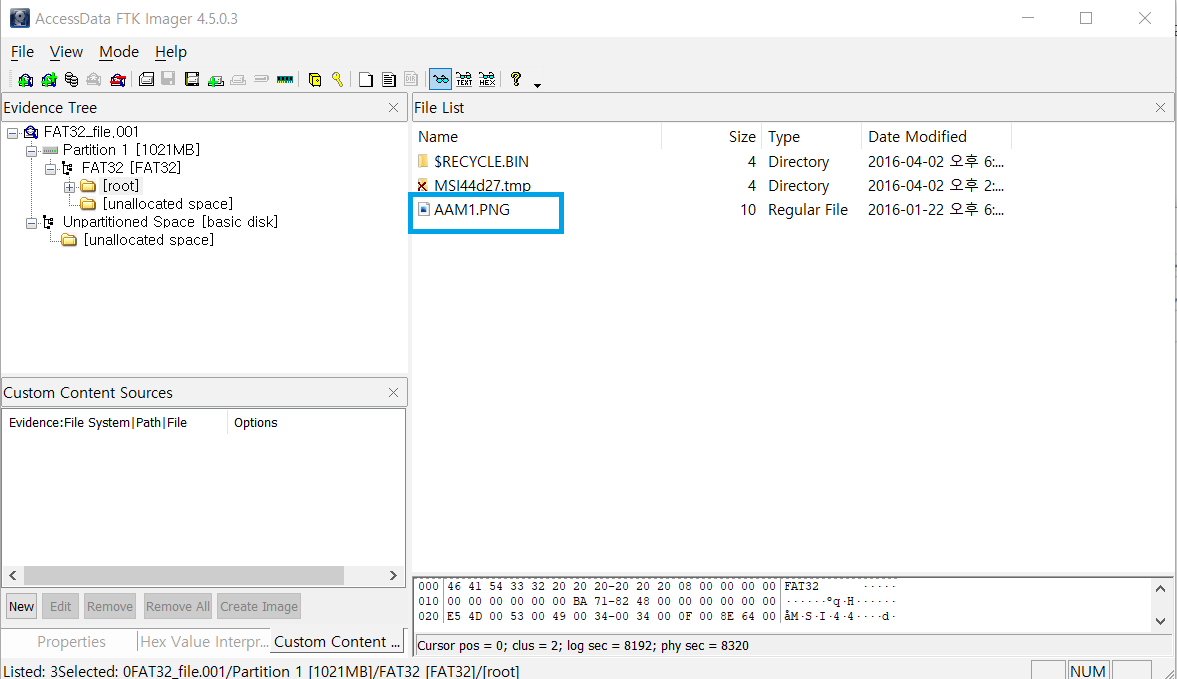Click right arrow of Custom Content scrollbar
The height and width of the screenshot is (679, 1177).
pos(393,575)
